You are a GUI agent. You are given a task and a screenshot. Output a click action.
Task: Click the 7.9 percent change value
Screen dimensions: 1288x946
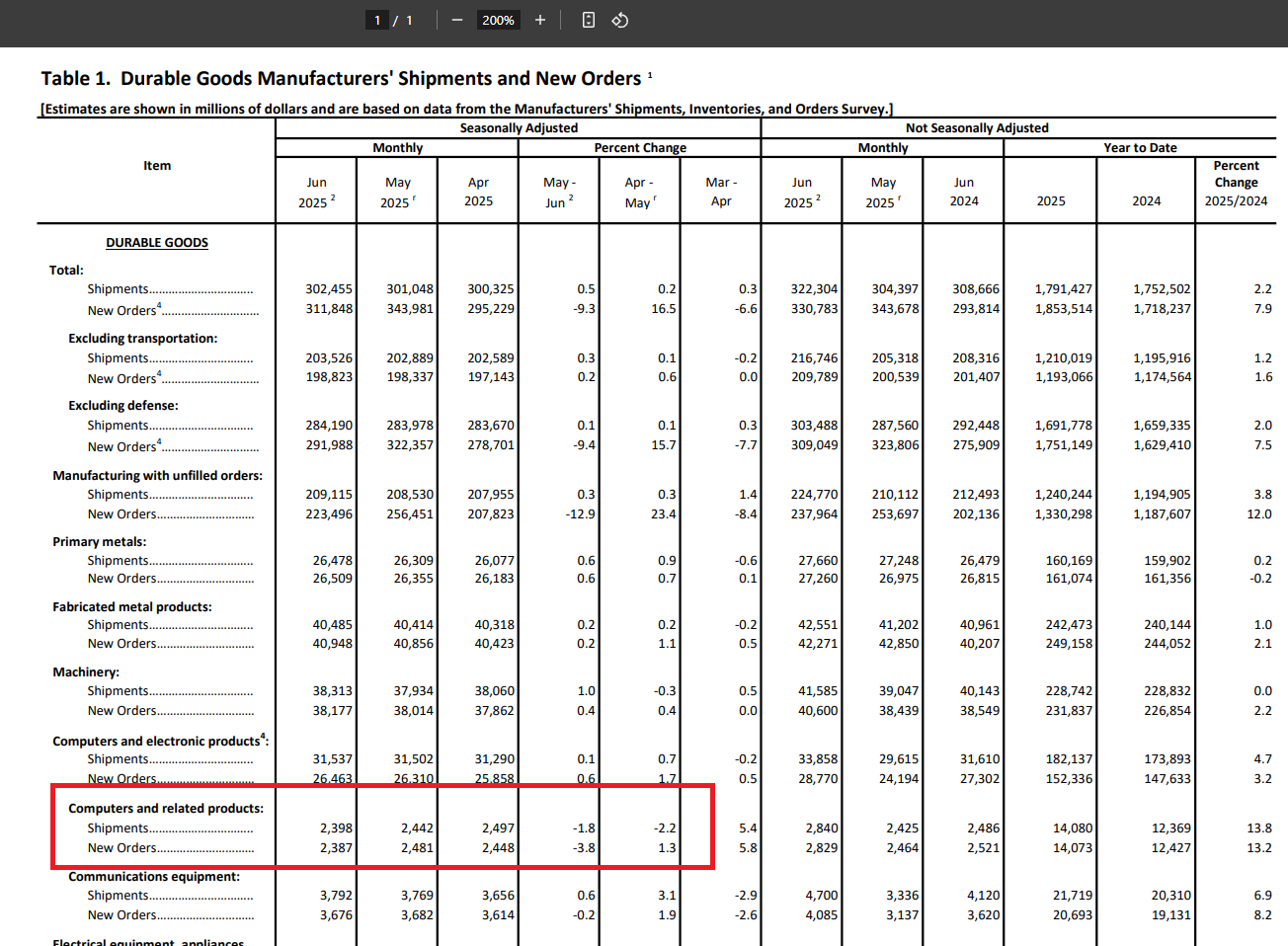(1263, 309)
